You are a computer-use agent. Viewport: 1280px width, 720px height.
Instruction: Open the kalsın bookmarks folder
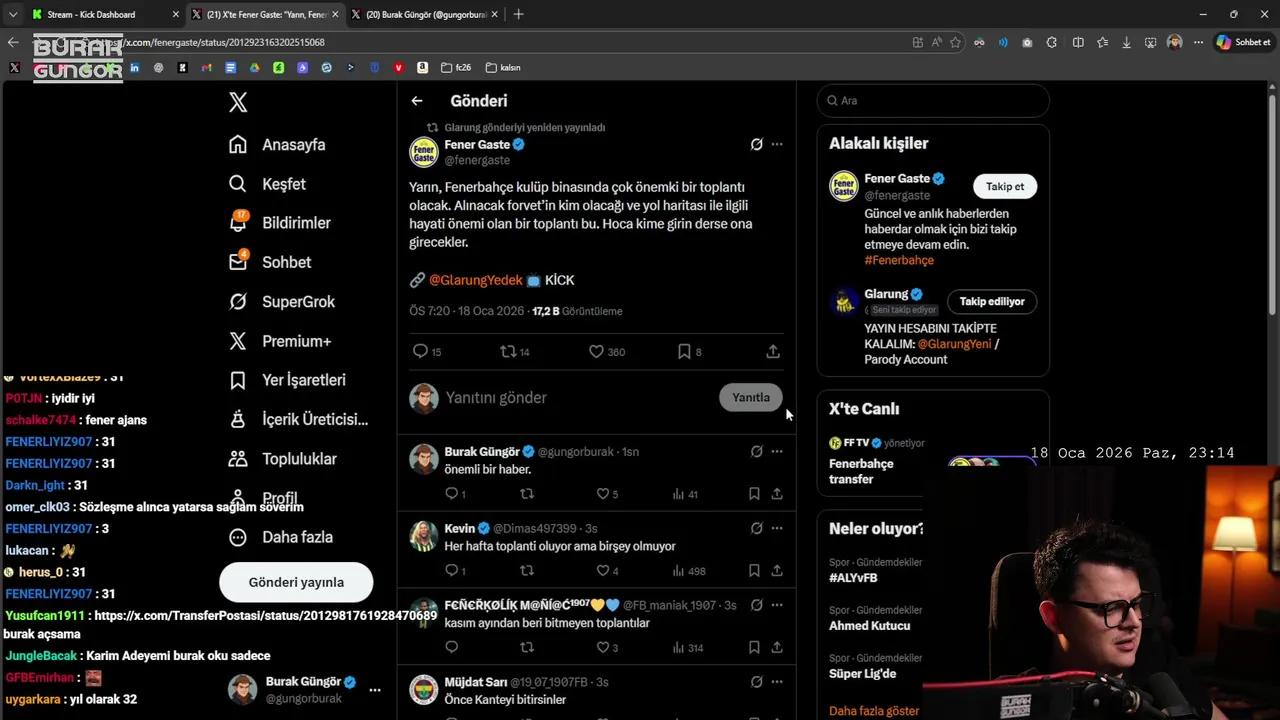coord(503,68)
